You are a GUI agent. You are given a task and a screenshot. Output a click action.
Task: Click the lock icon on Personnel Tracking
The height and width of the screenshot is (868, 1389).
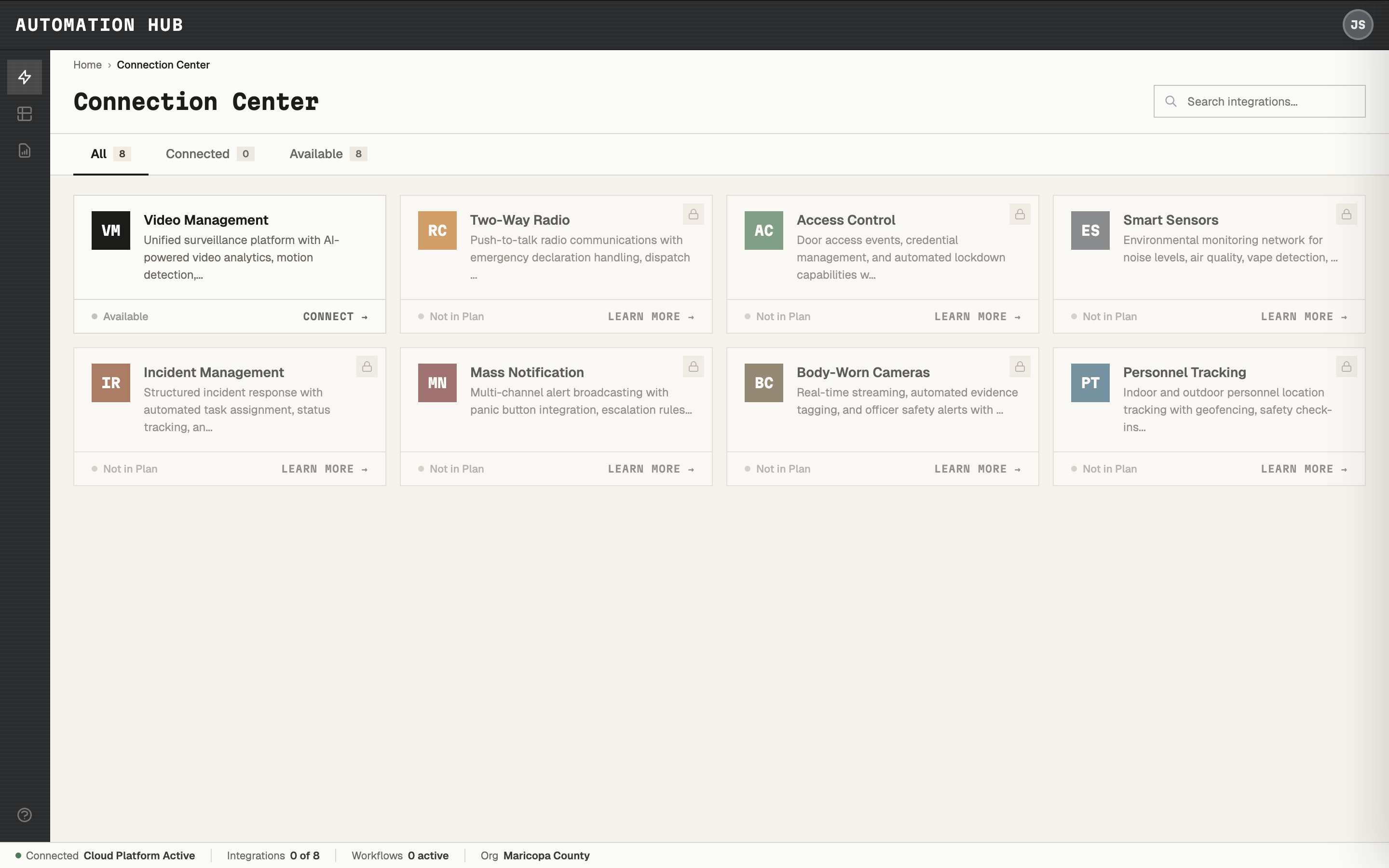point(1346,366)
